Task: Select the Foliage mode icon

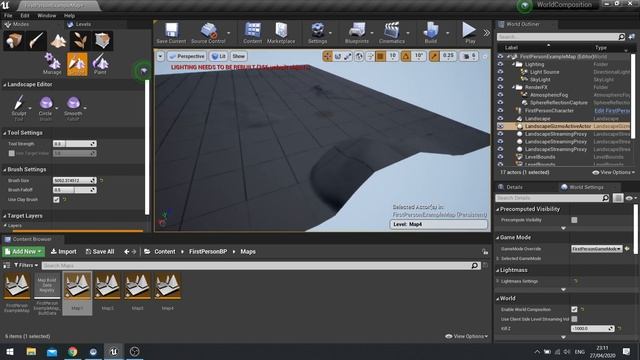Action: point(80,41)
